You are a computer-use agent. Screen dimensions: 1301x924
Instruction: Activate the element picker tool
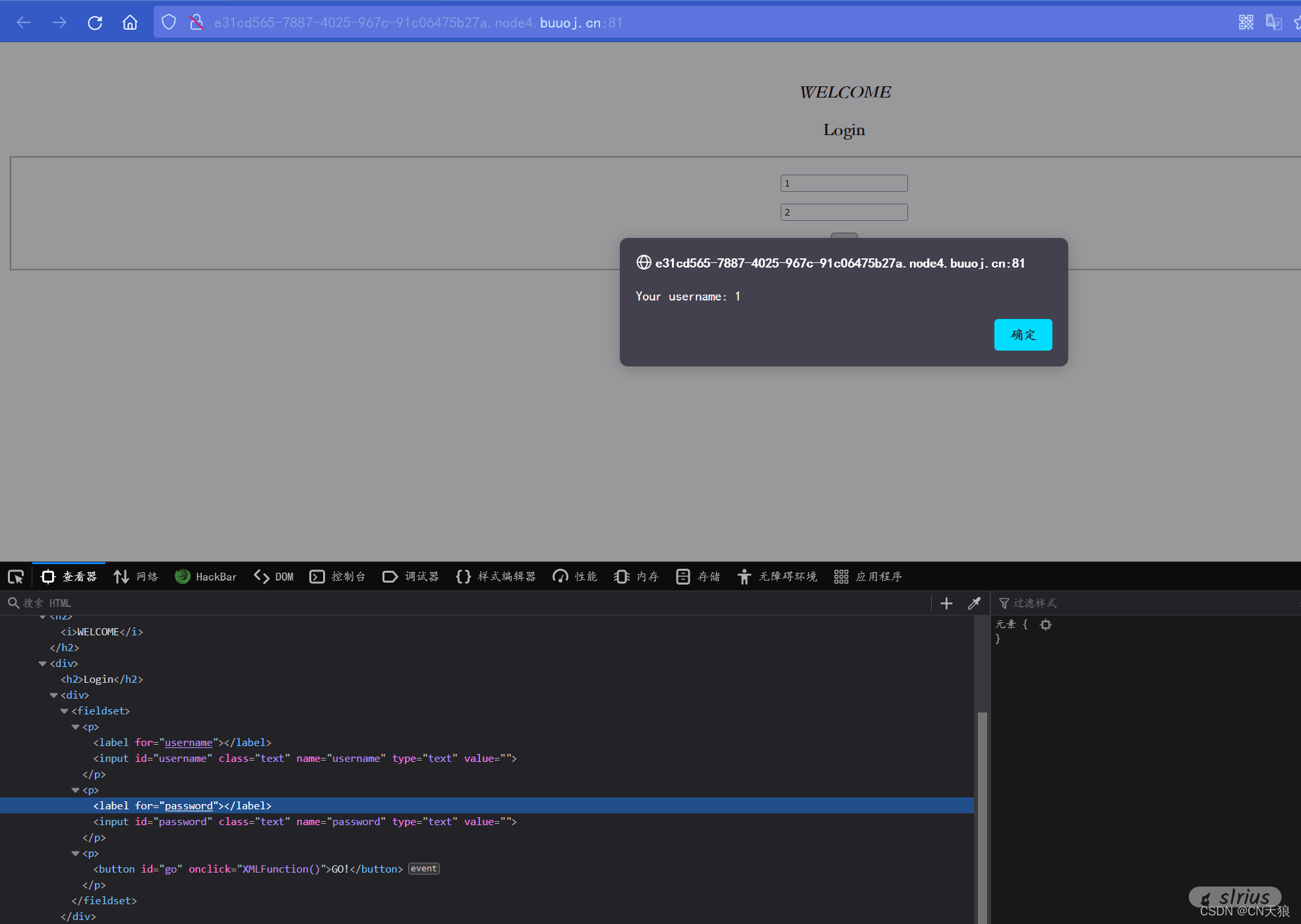pyautogui.click(x=16, y=577)
